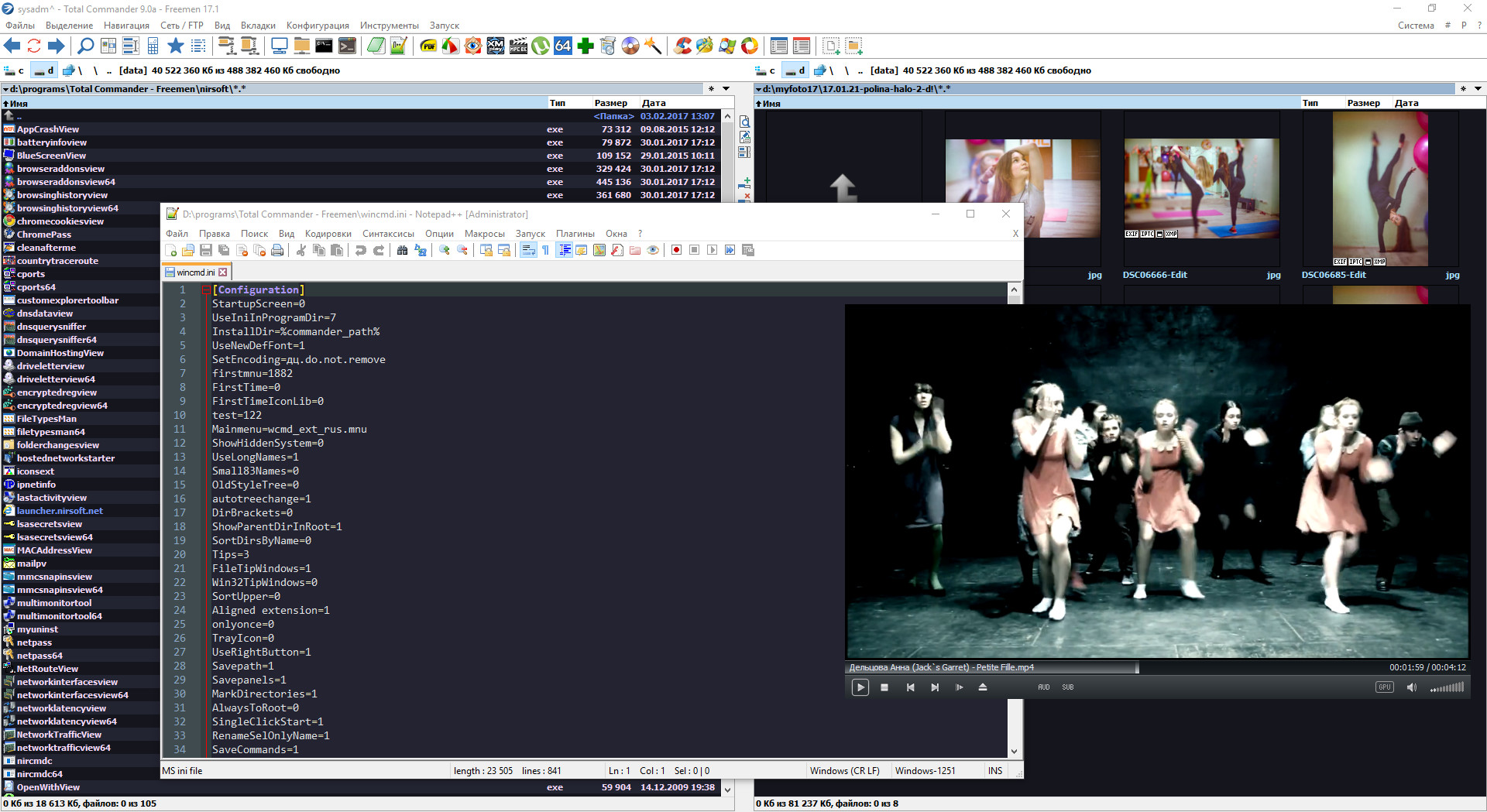Open the magnifier Search tool in Total Commander
Screen dimensions: 1487x812
tap(86, 46)
